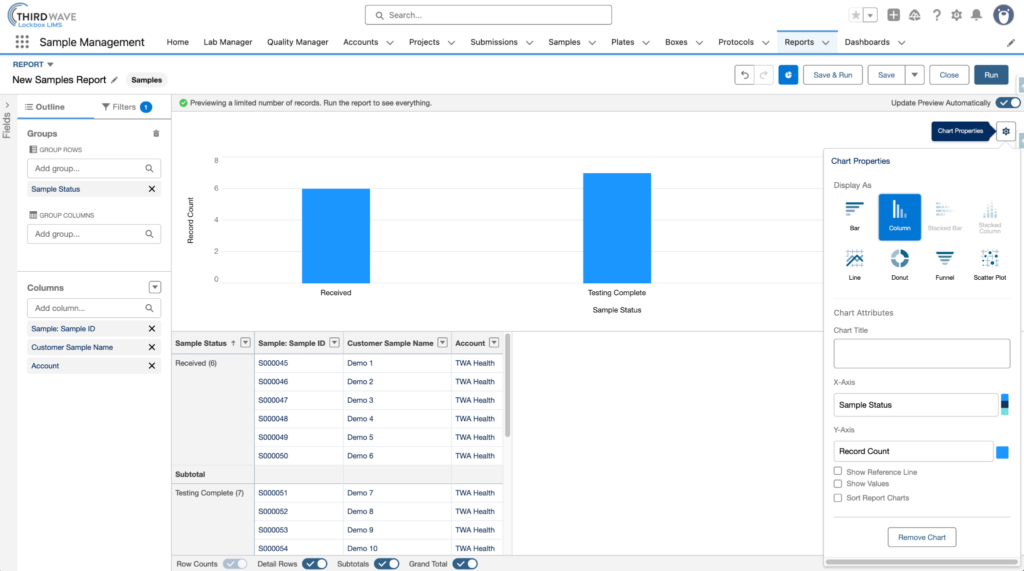
Task: Open the Columns options dropdown
Action: point(155,287)
